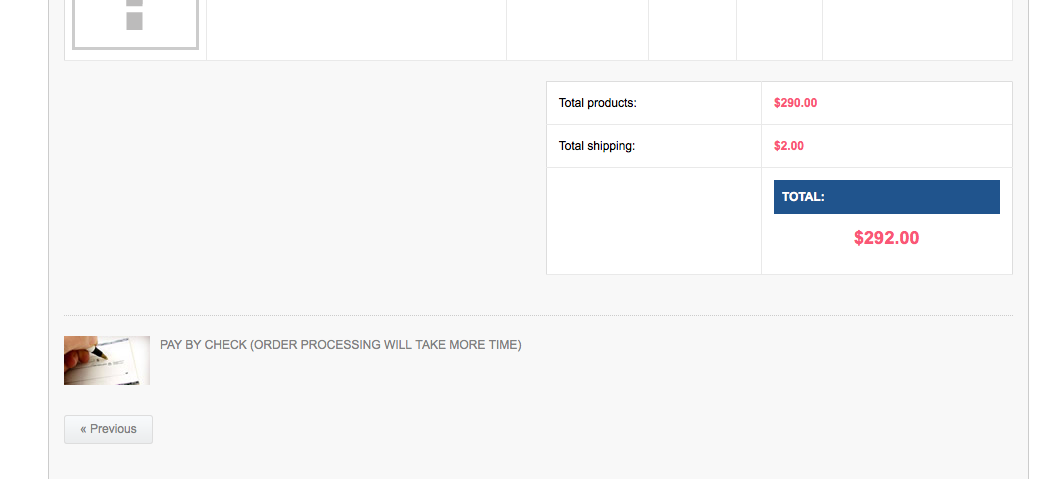Click the word Previous on the button
Viewport: 1056px width, 479px height.
(x=113, y=429)
